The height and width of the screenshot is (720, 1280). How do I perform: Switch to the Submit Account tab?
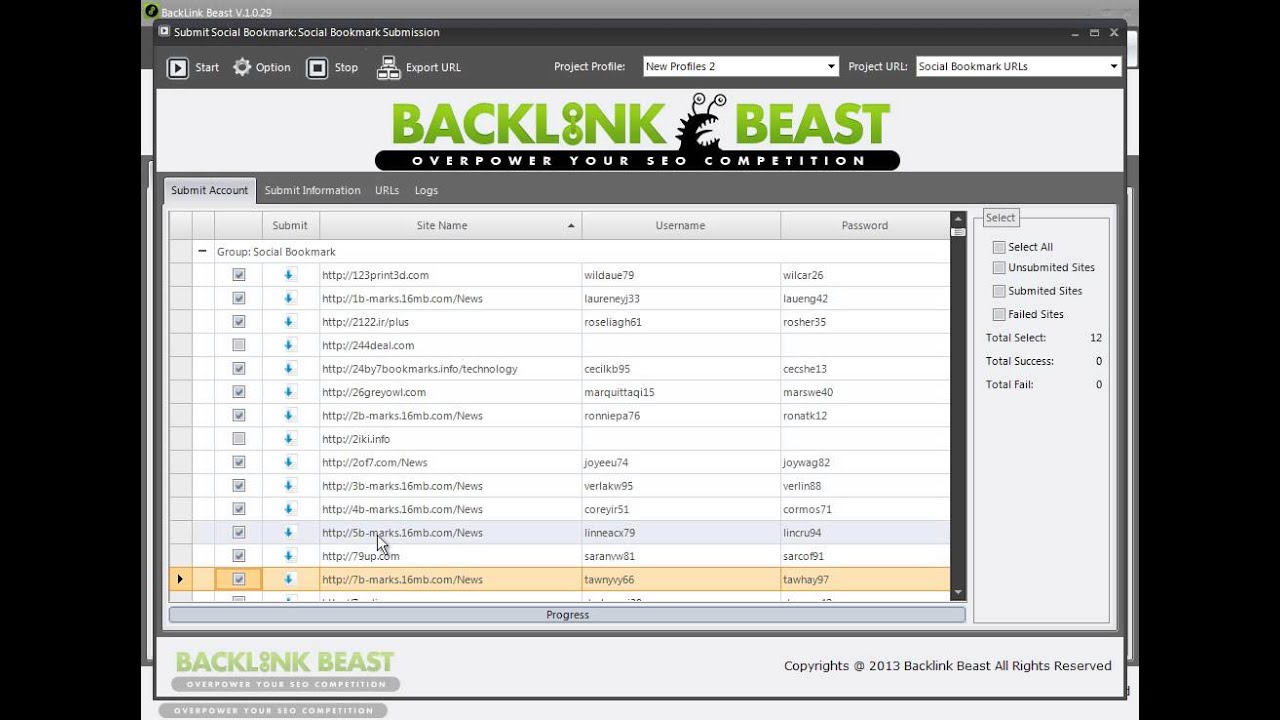point(210,190)
